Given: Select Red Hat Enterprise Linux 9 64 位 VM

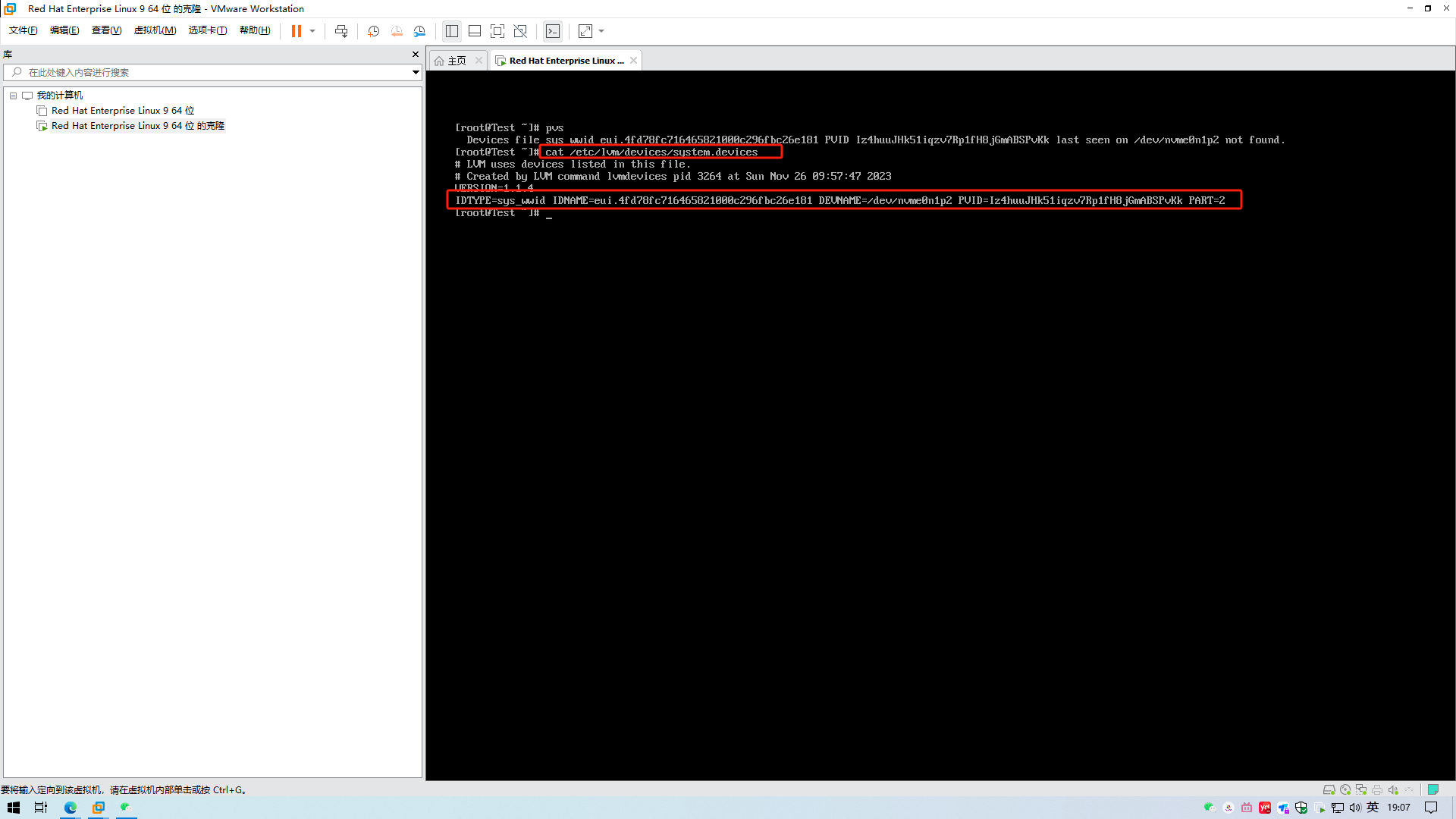Looking at the screenshot, I should [123, 111].
